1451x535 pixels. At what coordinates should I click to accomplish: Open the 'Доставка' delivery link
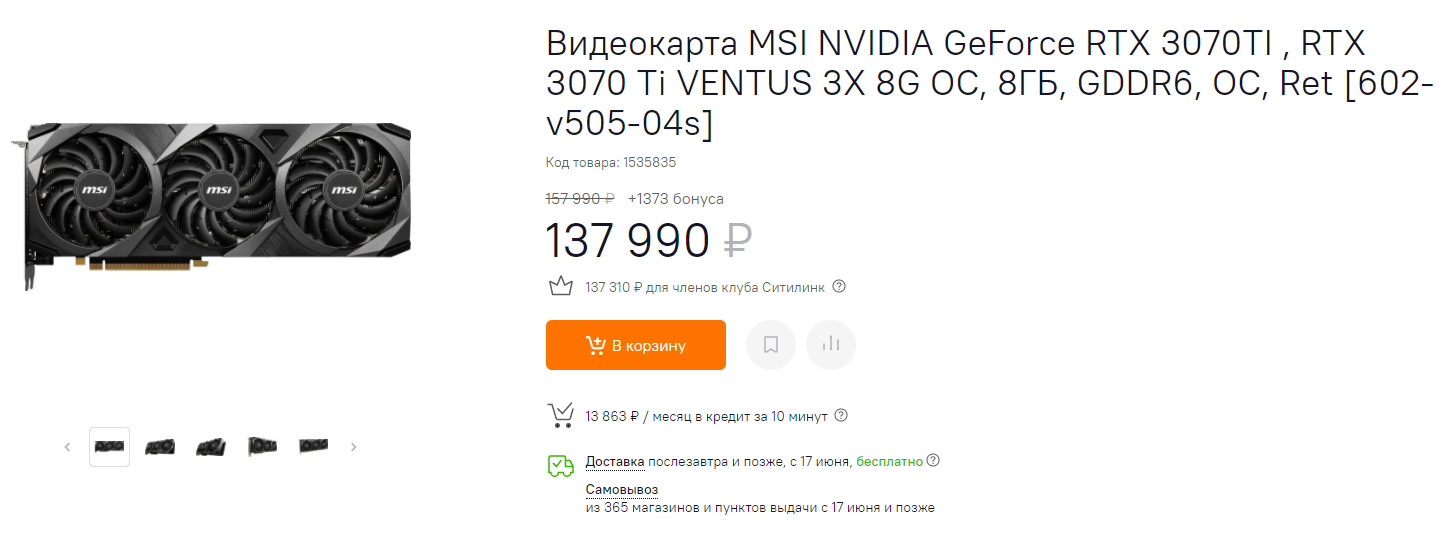615,461
